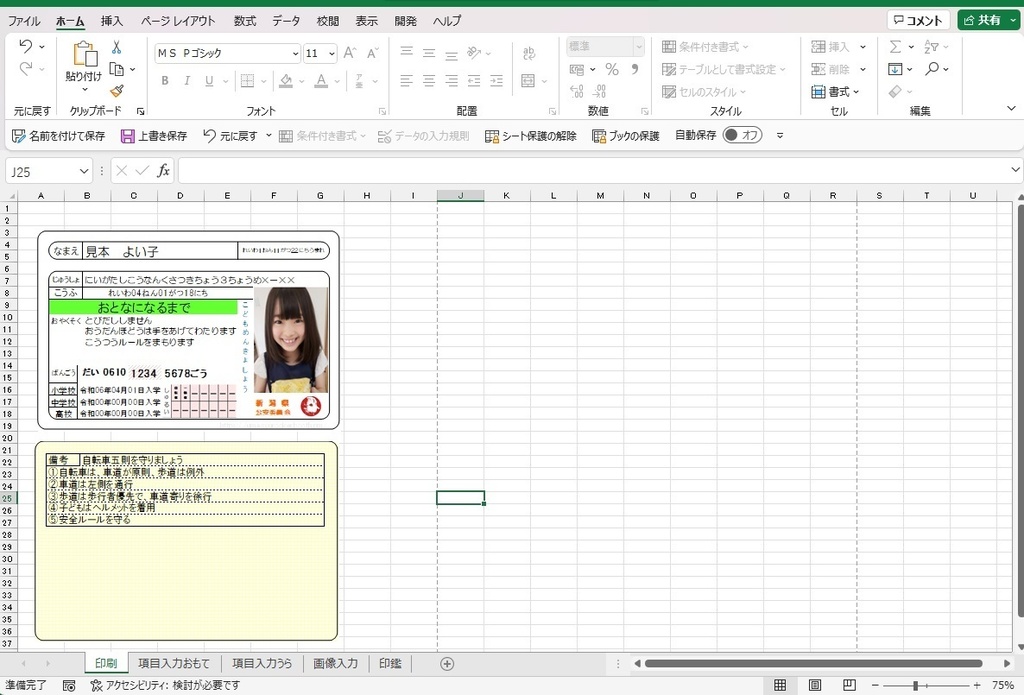Click the zoom slider handle
The width and height of the screenshot is (1024, 695).
pyautogui.click(x=914, y=685)
